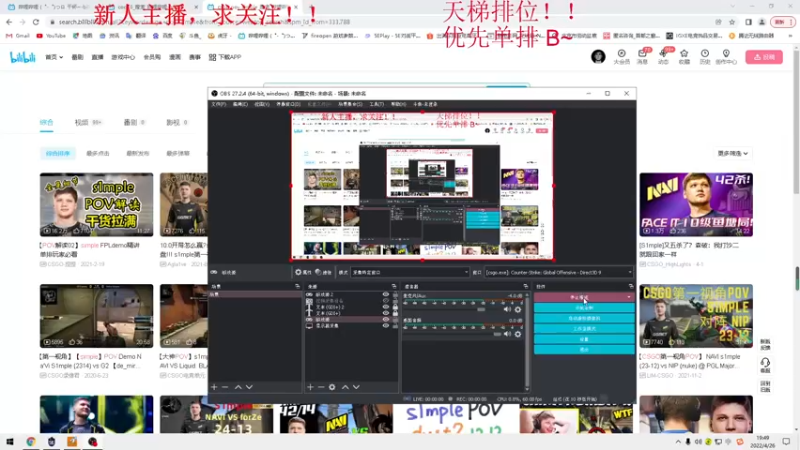Mute the 桌面音频 desktop audio channel
The height and width of the screenshot is (450, 800).
coord(507,334)
